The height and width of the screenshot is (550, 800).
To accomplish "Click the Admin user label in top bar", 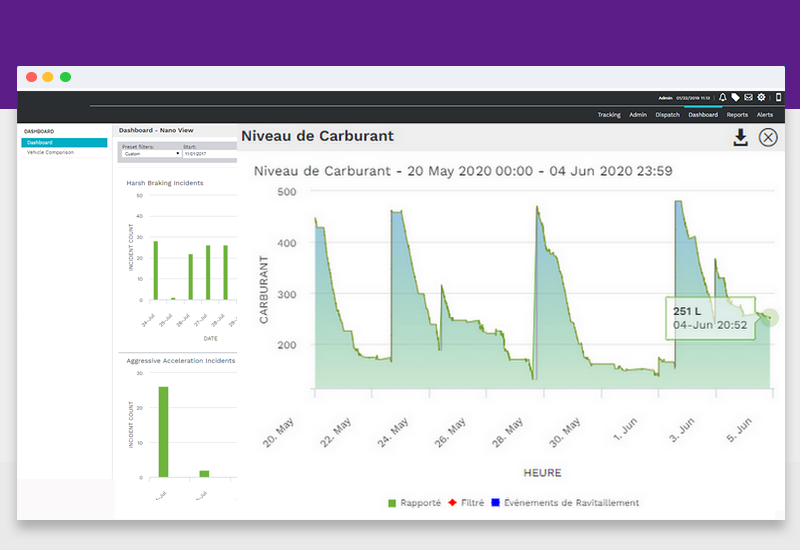I will pos(665,98).
